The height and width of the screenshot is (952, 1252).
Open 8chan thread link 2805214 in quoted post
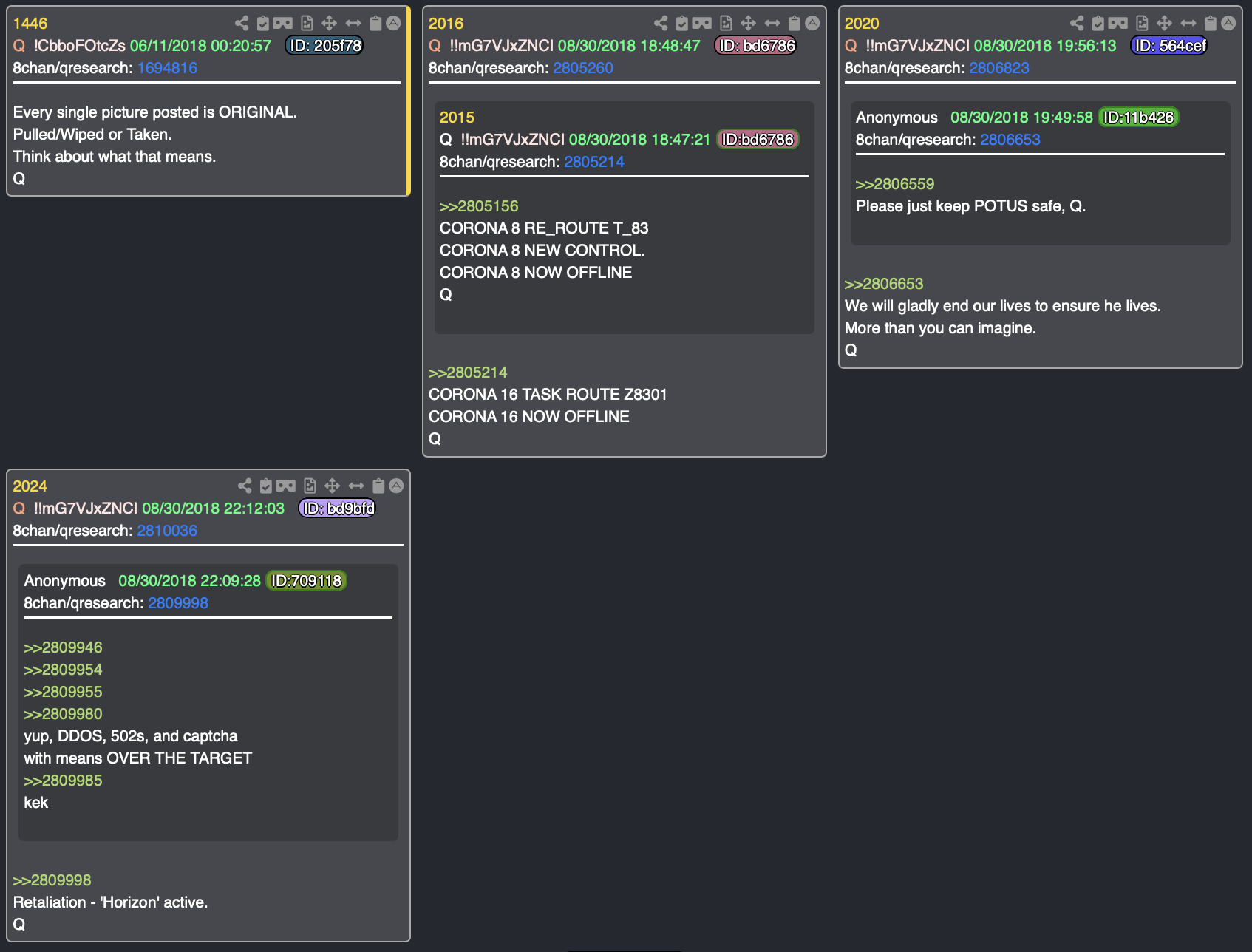(594, 162)
